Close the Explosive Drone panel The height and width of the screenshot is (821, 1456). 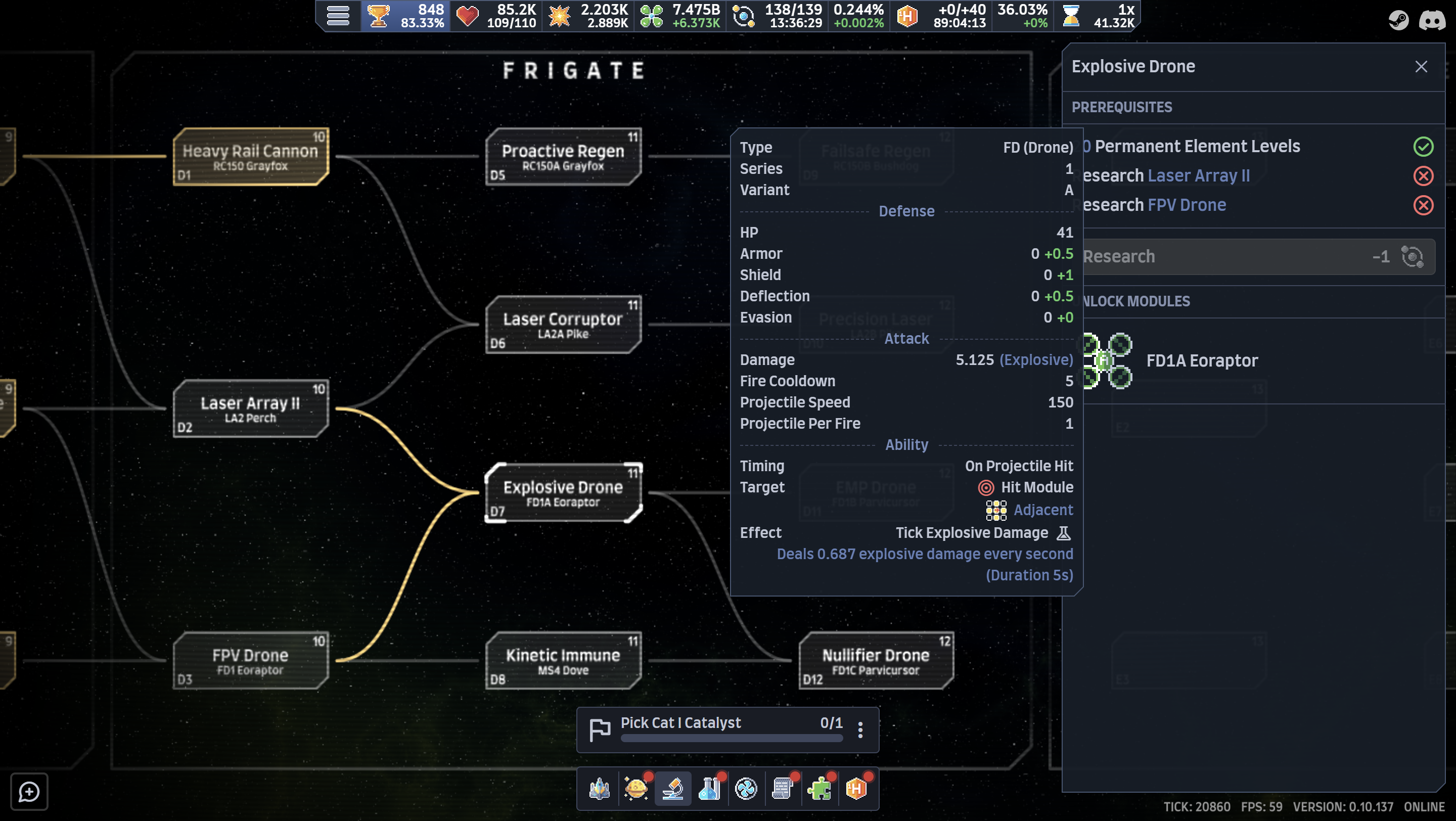point(1421,67)
